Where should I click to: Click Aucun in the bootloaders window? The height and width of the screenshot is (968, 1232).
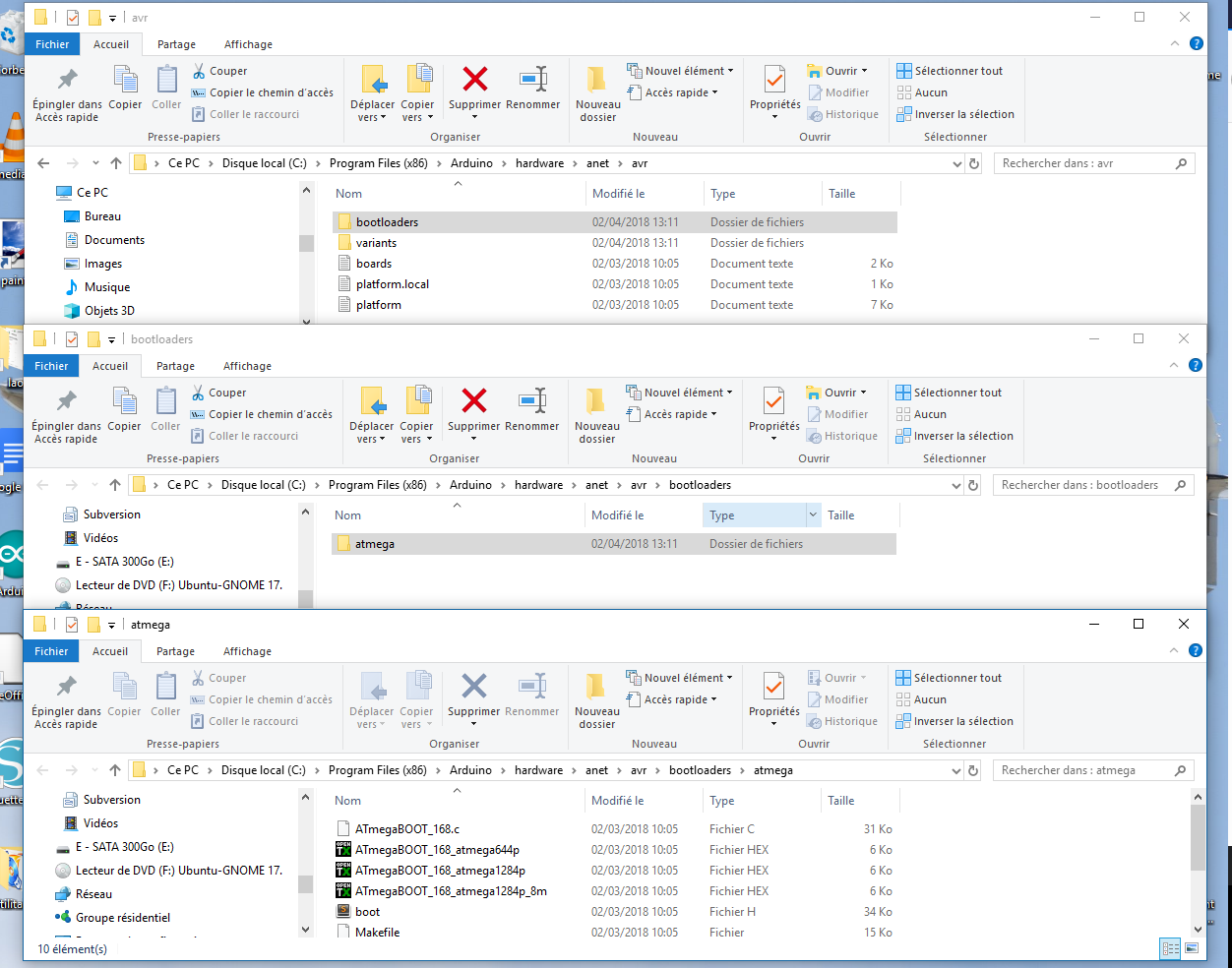[x=922, y=414]
